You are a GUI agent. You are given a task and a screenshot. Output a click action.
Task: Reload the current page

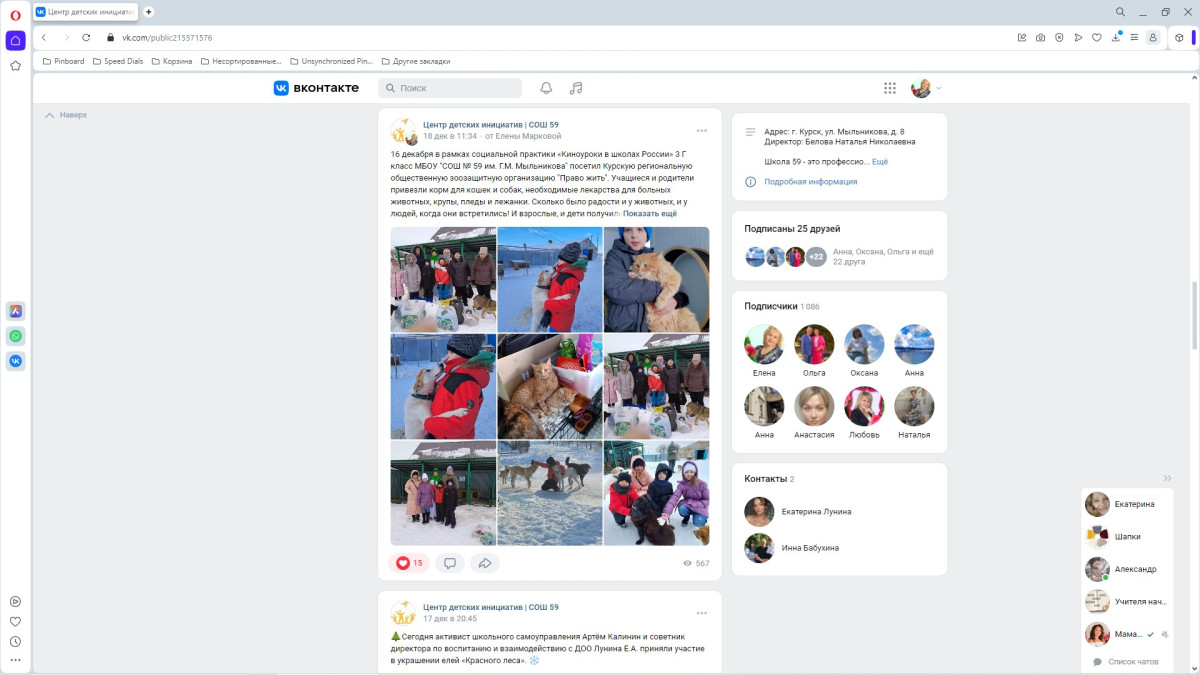tap(86, 37)
